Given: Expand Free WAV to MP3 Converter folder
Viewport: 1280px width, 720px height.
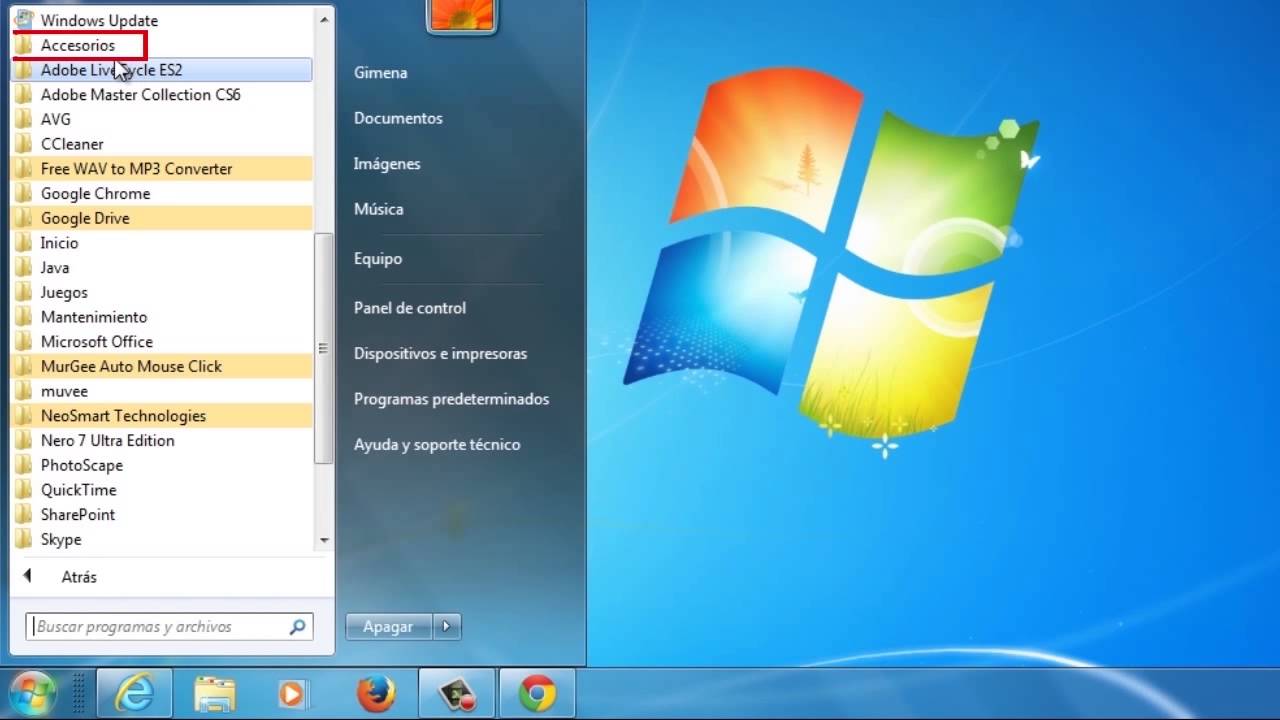Looking at the screenshot, I should (x=163, y=168).
